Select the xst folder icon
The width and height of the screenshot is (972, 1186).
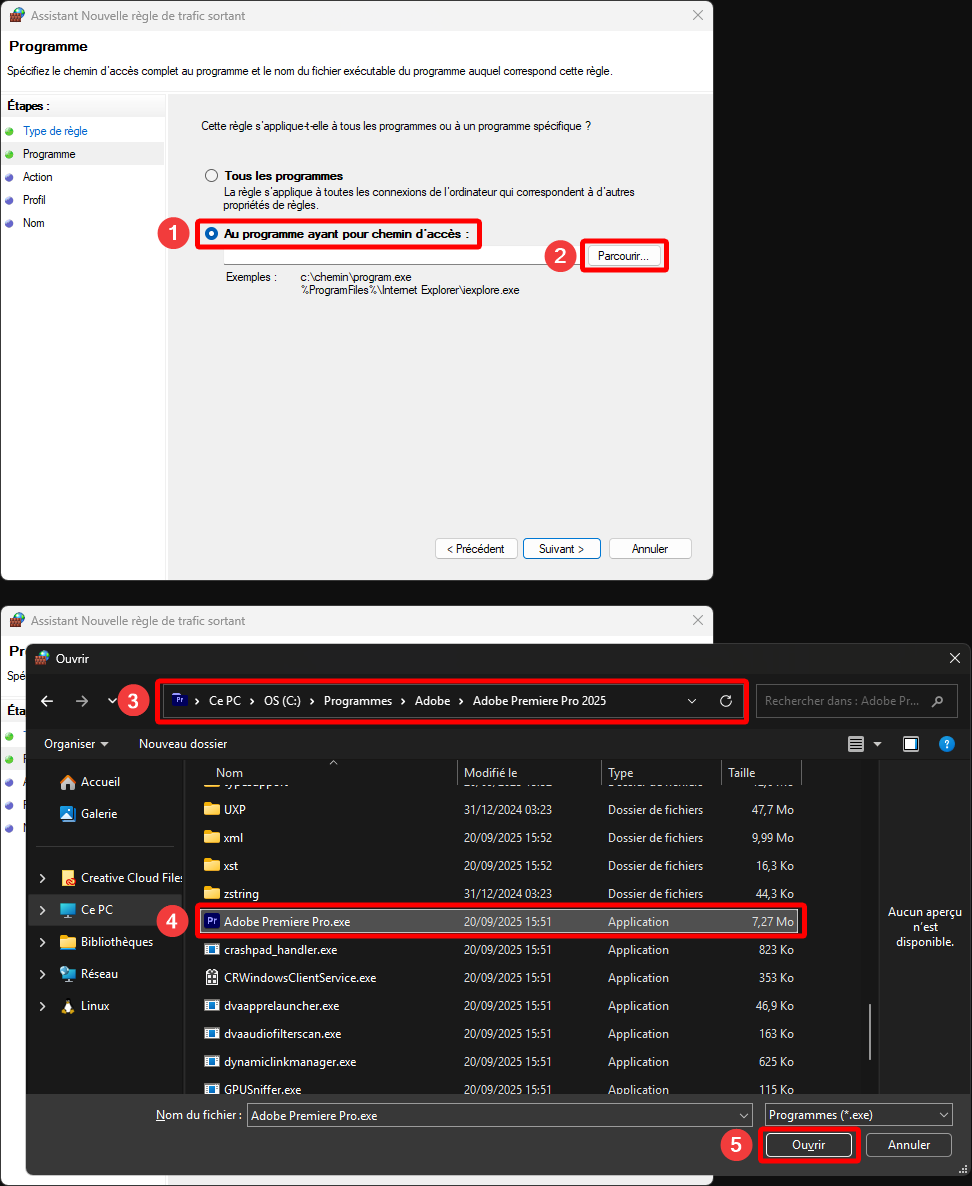click(212, 865)
